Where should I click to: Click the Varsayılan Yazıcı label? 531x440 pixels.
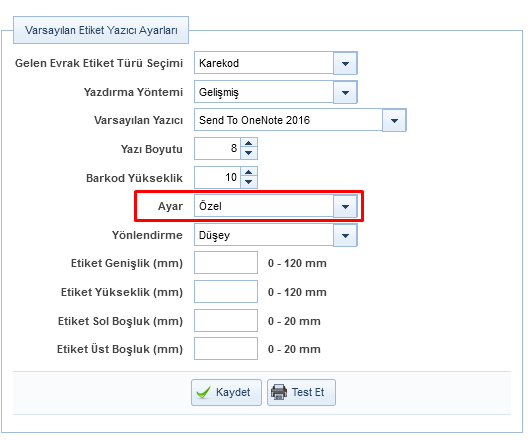pyautogui.click(x=139, y=121)
